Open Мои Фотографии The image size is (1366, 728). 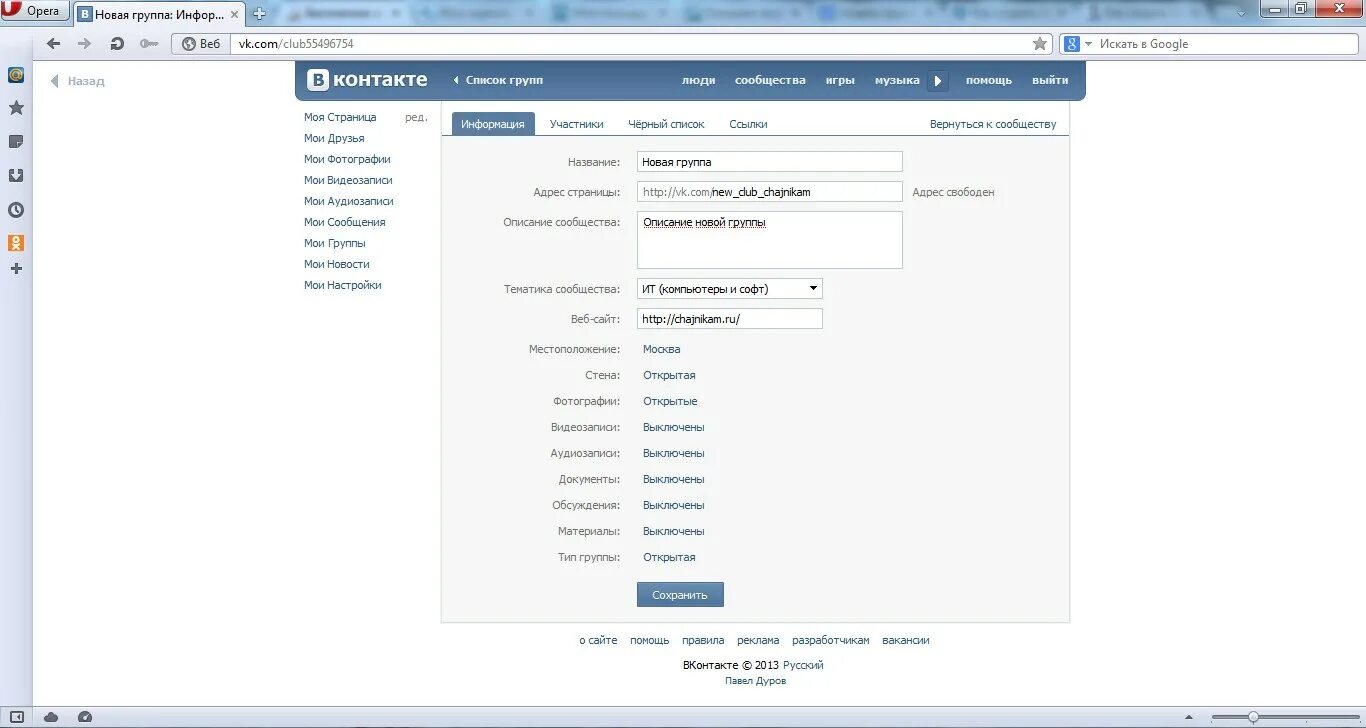click(347, 159)
